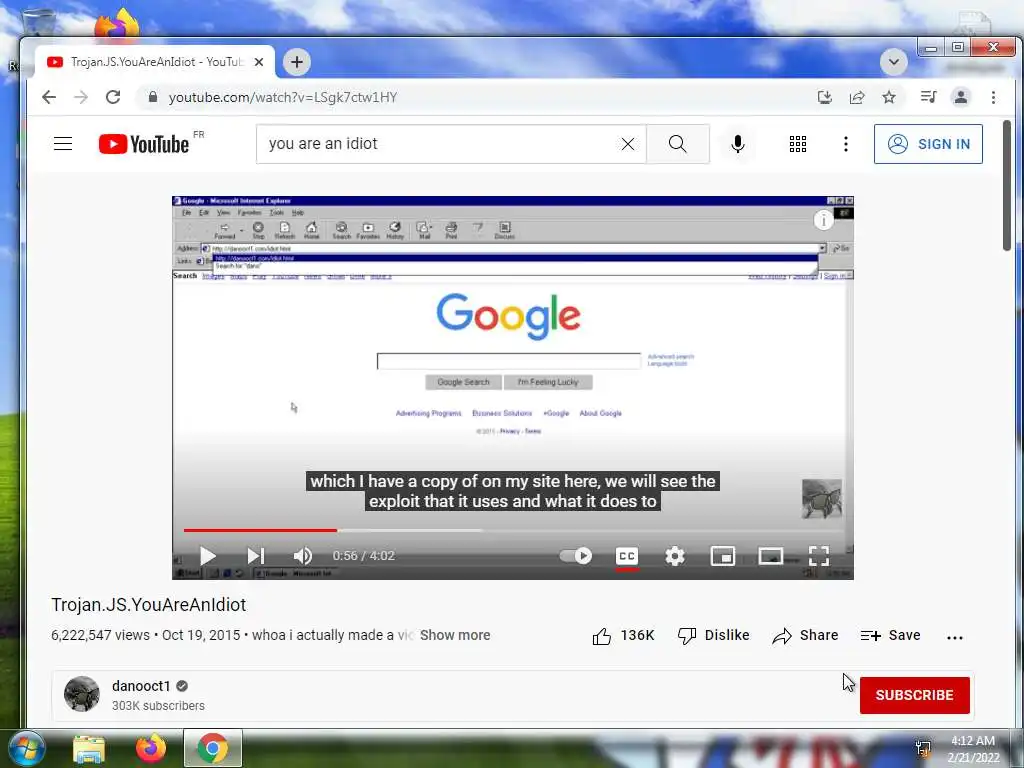
Task: Click the 303K subscribers text
Action: click(x=158, y=706)
